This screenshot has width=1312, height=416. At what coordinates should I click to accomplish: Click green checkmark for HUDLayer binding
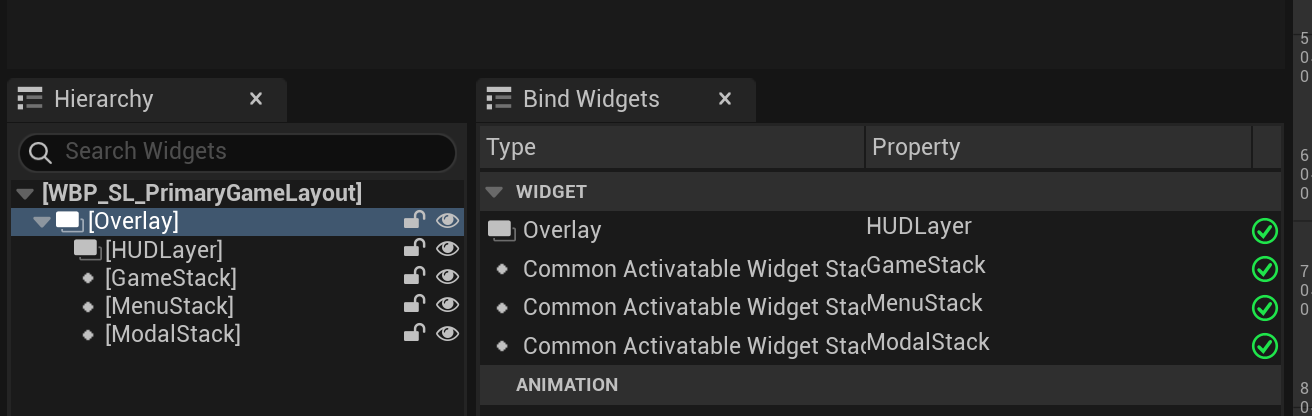click(1265, 231)
